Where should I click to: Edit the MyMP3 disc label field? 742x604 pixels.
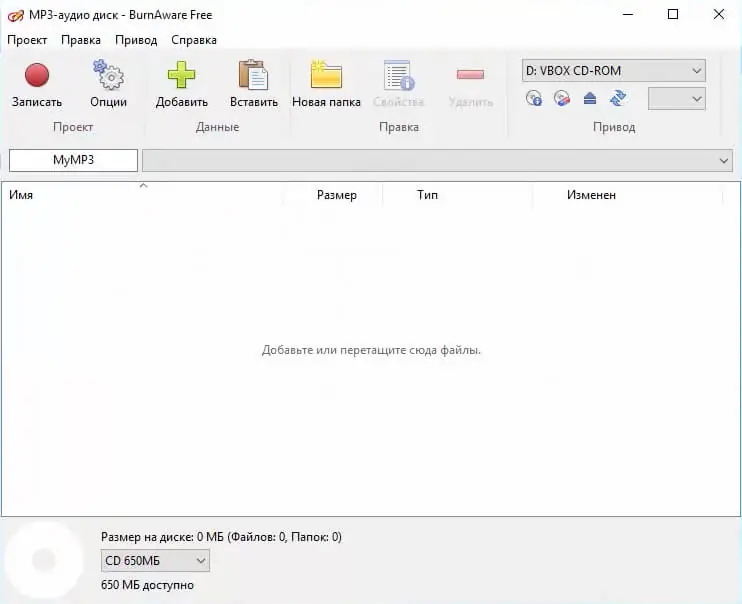(x=73, y=160)
